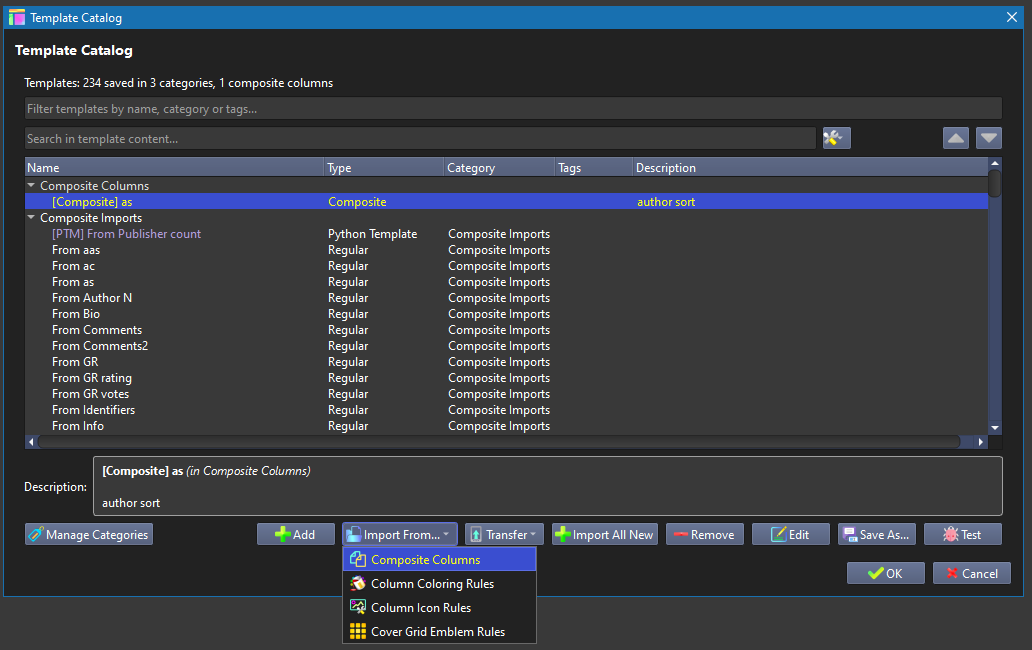The image size is (1032, 650).
Task: Click the Cover Grid Emblem Rules icon
Action: pyautogui.click(x=358, y=632)
